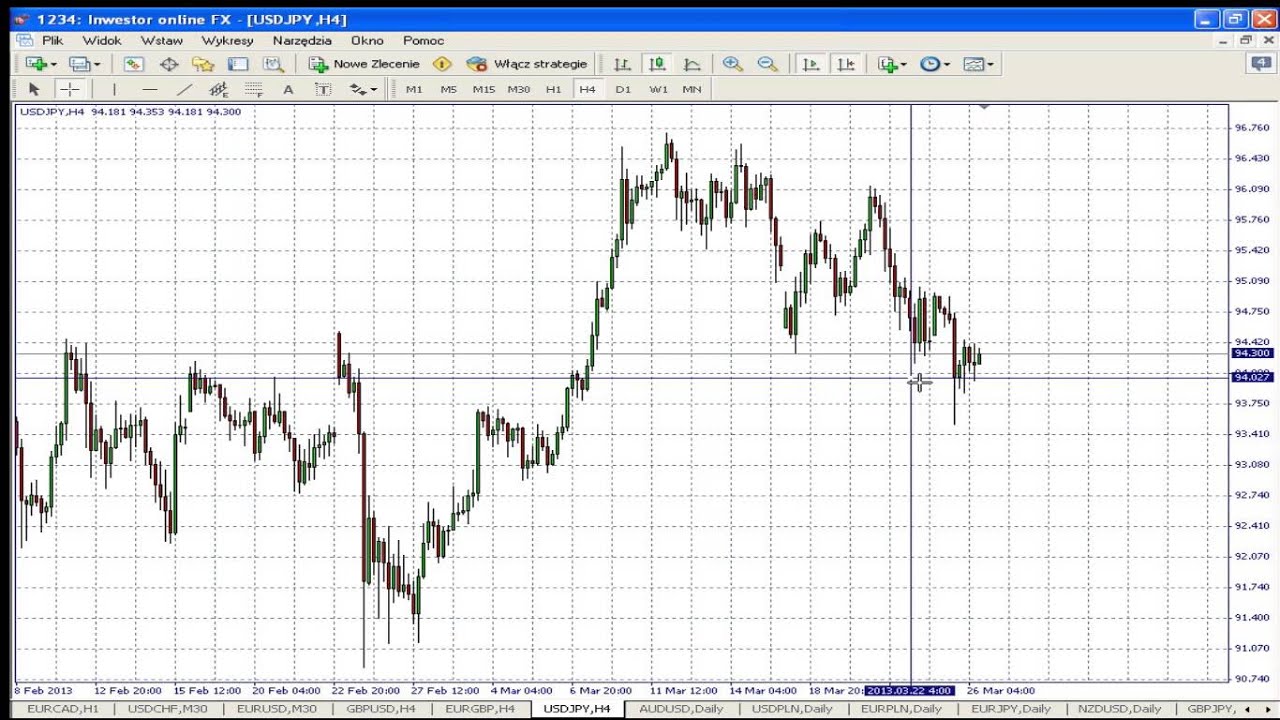Show the Market Watch panel icon
This screenshot has width=1280, height=720.
point(134,64)
